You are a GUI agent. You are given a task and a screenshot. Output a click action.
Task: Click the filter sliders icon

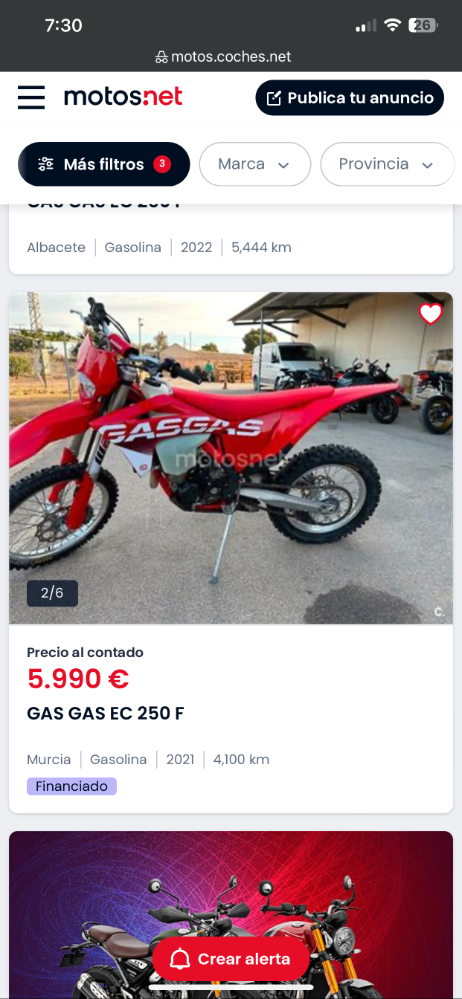point(46,164)
